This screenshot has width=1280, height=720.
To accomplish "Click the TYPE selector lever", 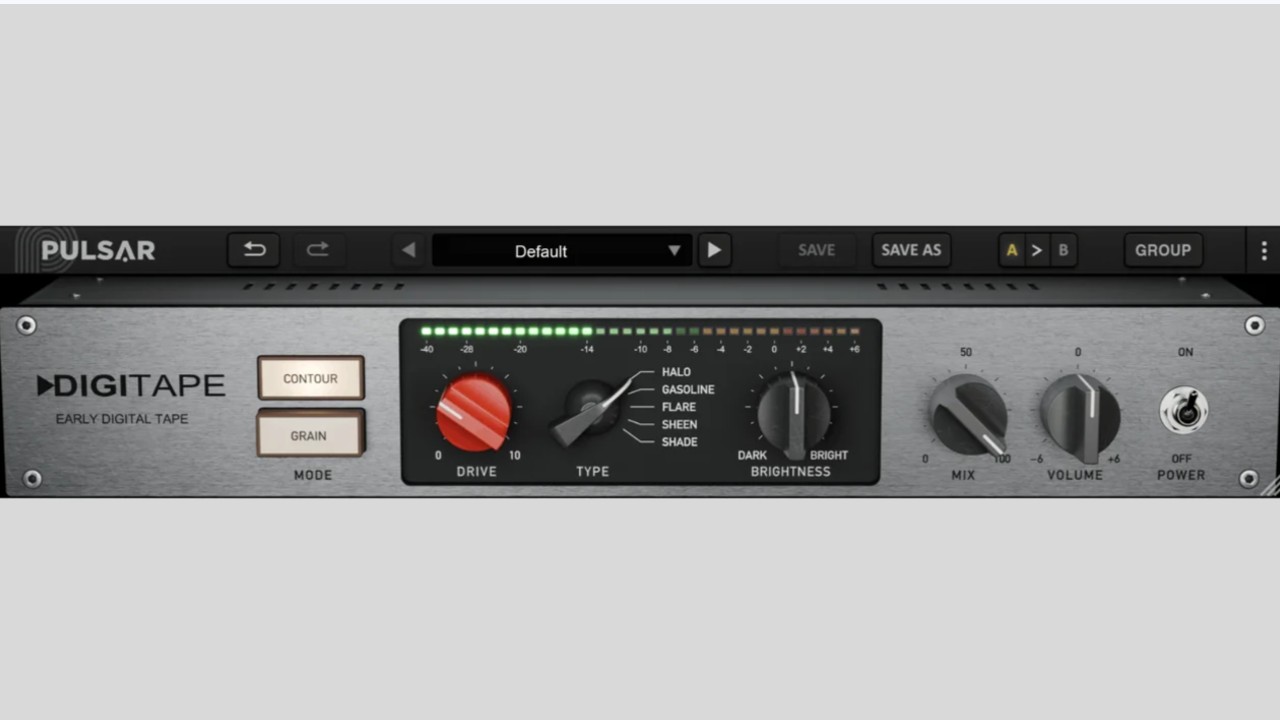I will coord(590,410).
